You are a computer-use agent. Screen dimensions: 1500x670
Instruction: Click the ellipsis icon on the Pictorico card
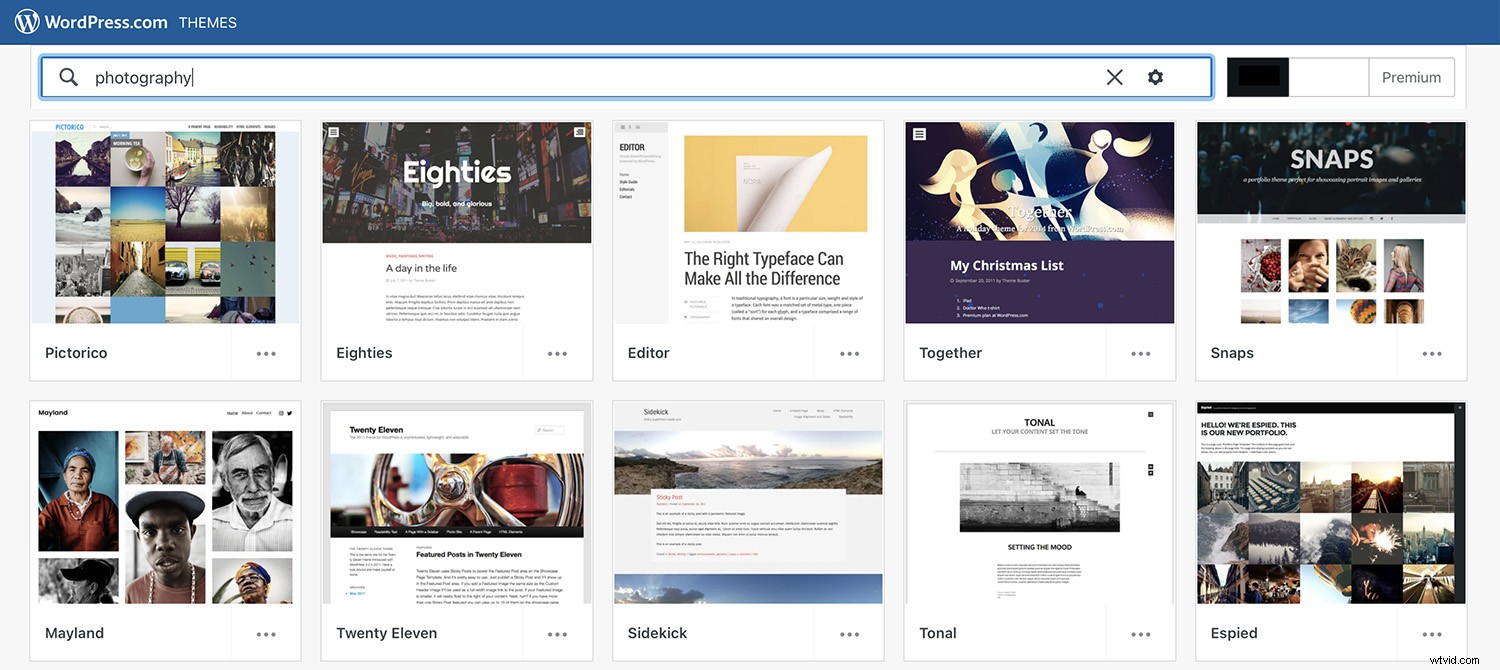265,353
